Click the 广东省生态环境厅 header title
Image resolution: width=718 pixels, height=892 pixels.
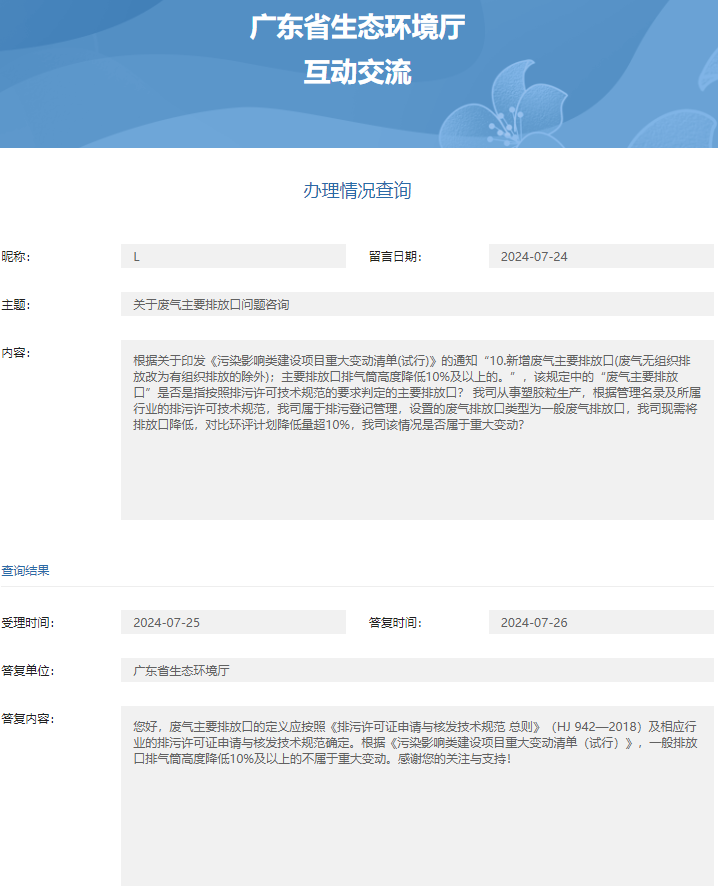click(x=358, y=28)
